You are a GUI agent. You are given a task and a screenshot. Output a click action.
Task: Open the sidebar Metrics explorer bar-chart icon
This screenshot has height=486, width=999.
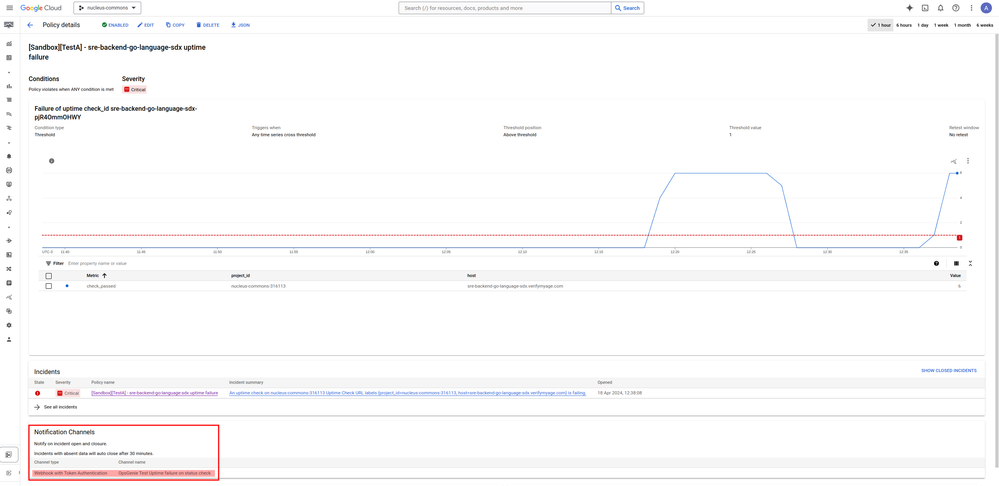(x=9, y=85)
